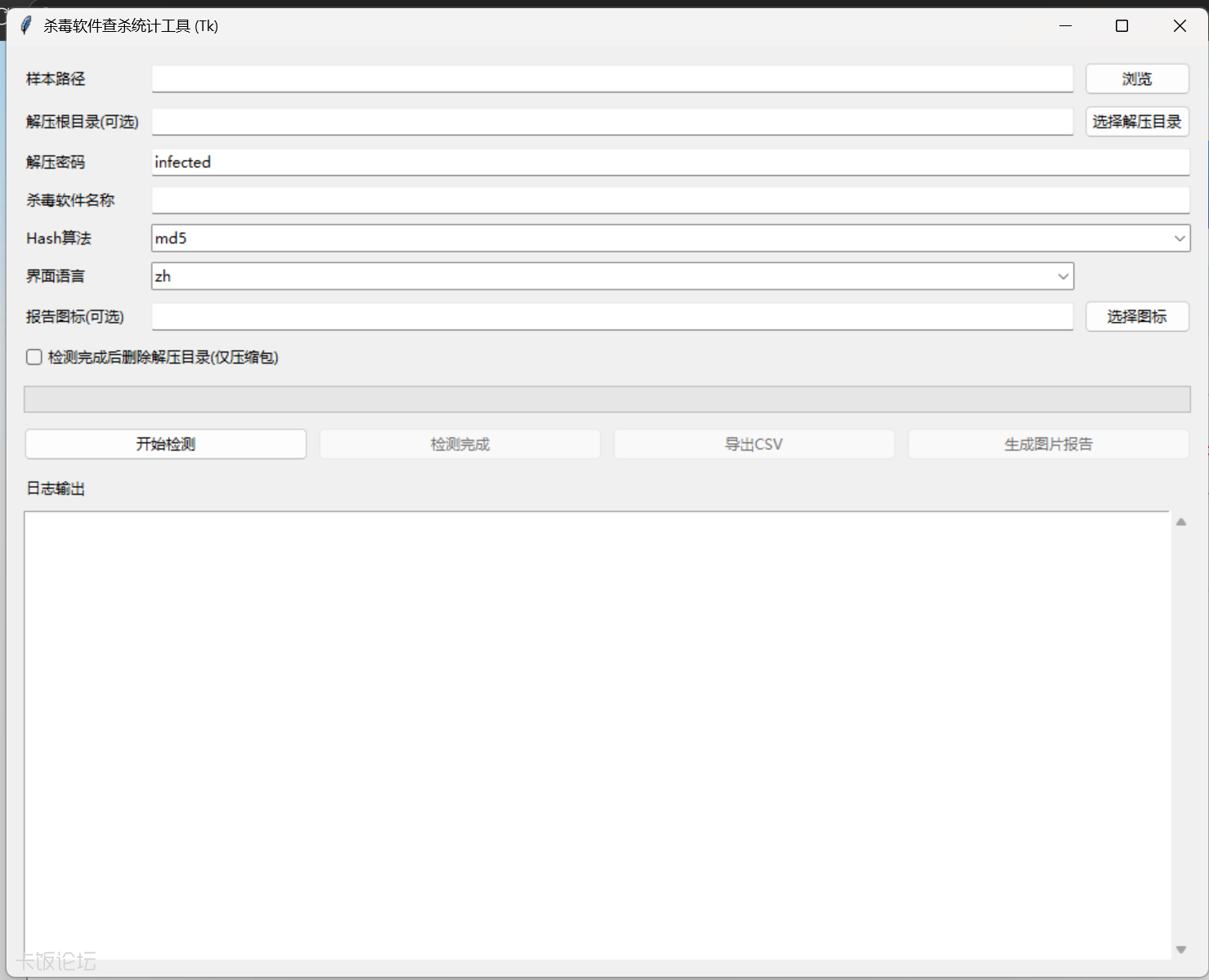1209x980 pixels.
Task: Click the scroll down arrow in log area
Action: 1180,949
